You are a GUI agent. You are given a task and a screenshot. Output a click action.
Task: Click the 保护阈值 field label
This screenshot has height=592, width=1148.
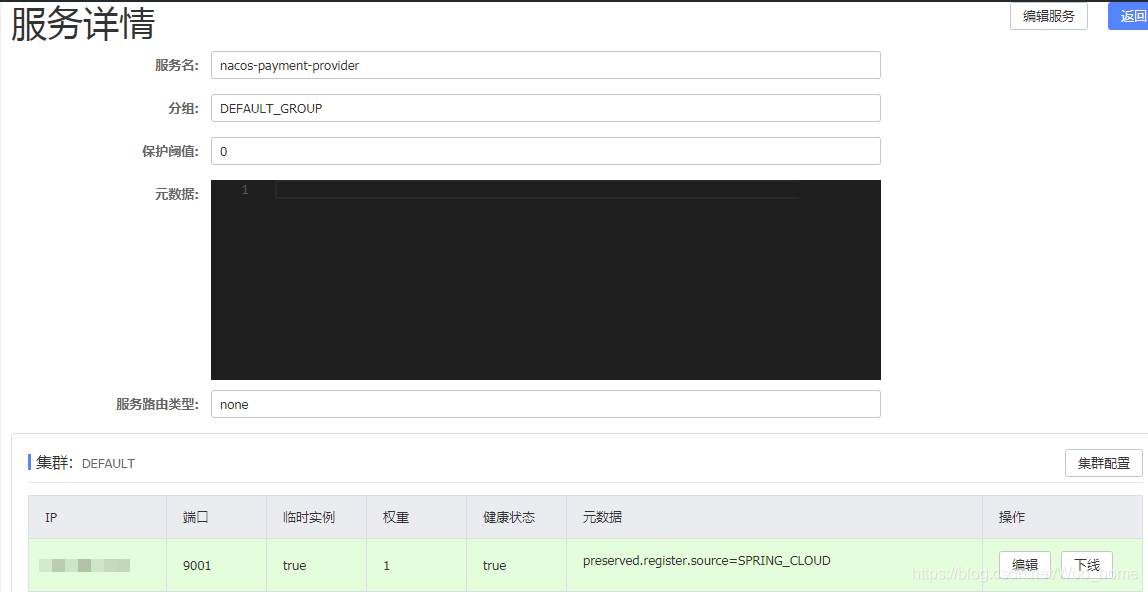coord(170,151)
